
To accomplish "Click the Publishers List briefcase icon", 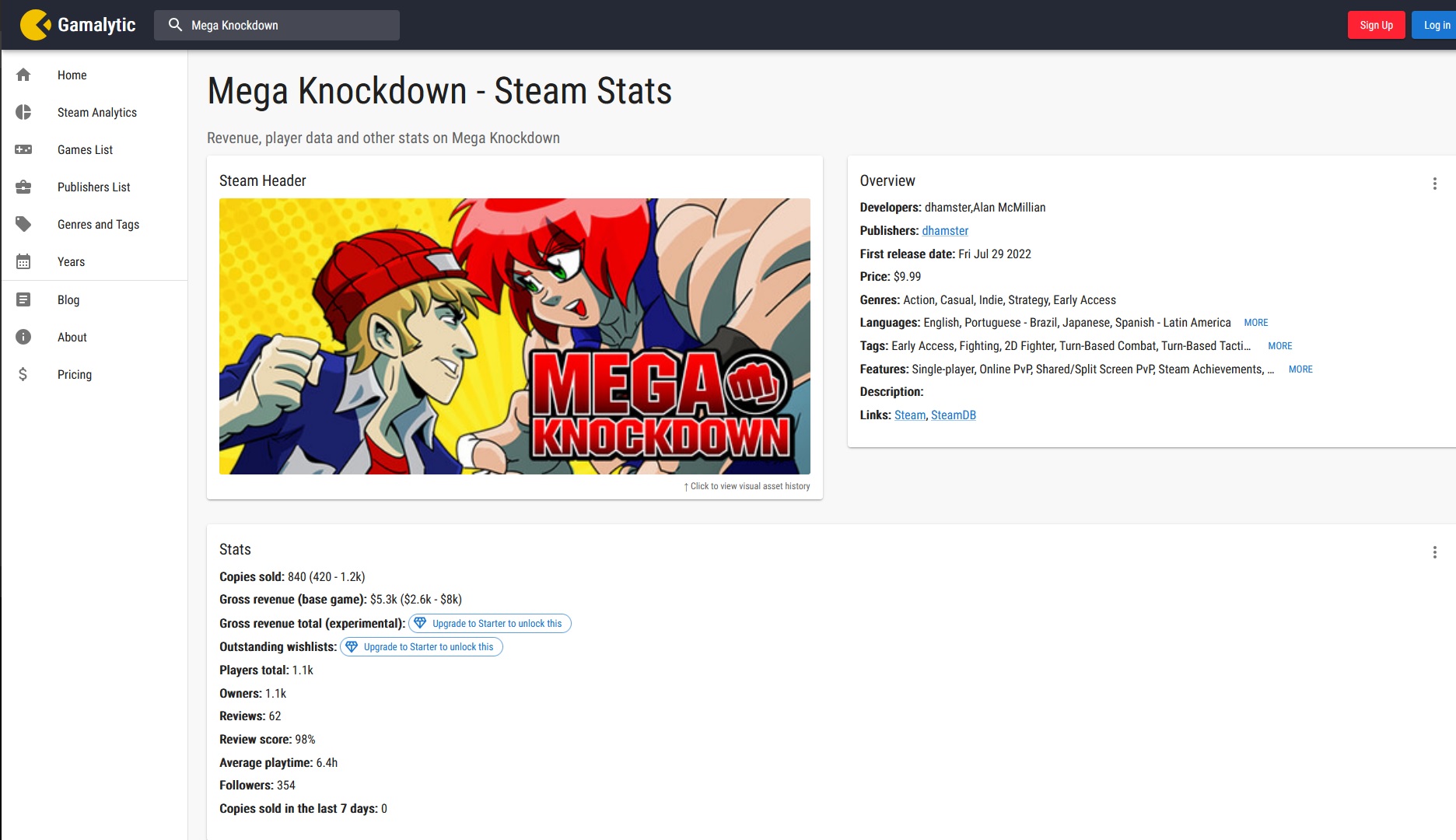I will click(x=23, y=187).
